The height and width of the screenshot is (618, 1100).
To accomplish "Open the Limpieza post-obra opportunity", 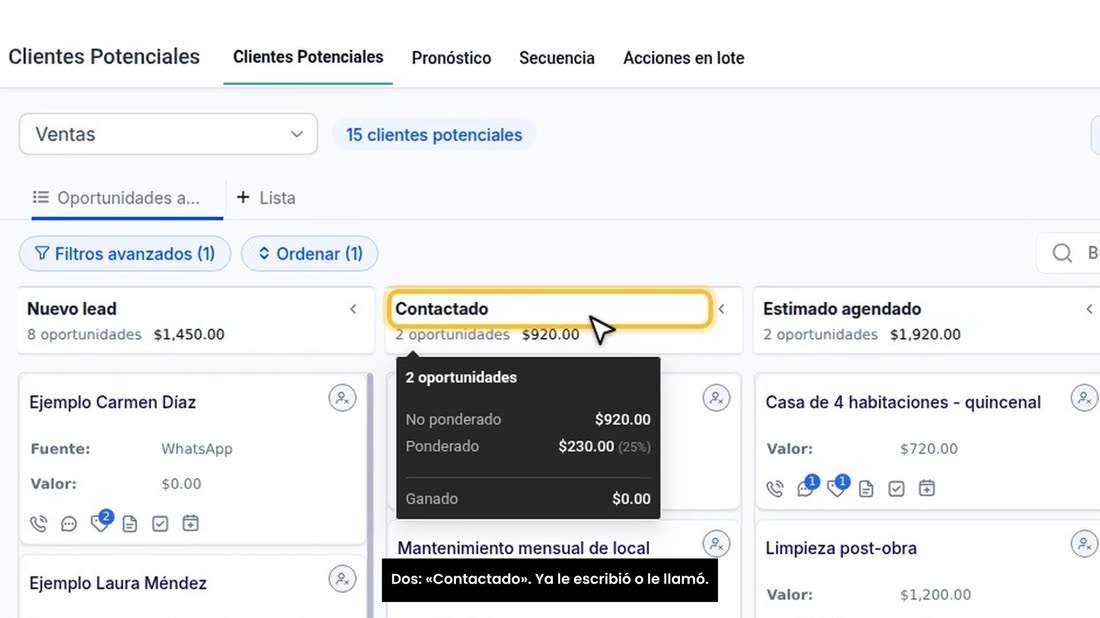I will [x=840, y=548].
